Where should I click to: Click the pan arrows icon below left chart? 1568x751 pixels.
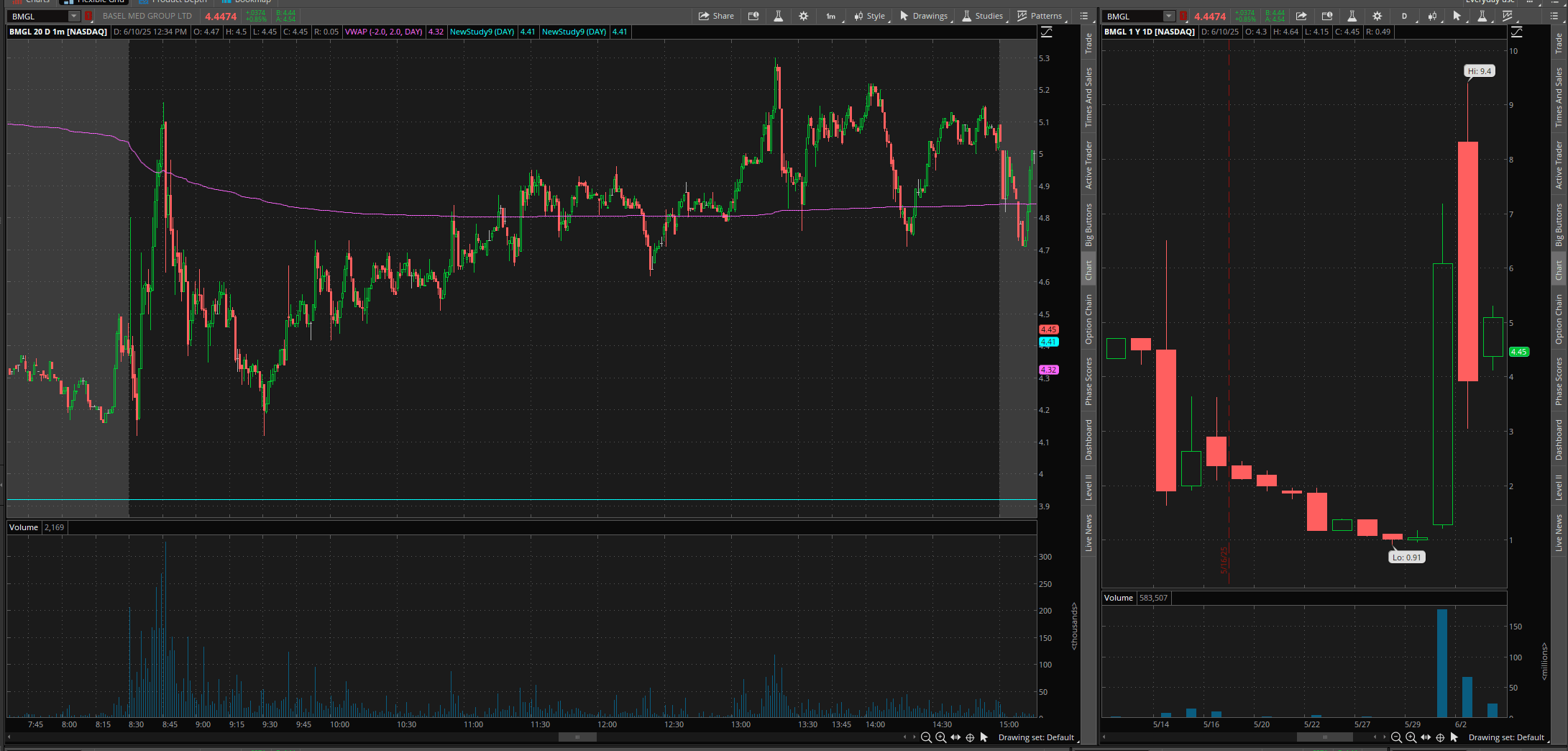tap(955, 737)
